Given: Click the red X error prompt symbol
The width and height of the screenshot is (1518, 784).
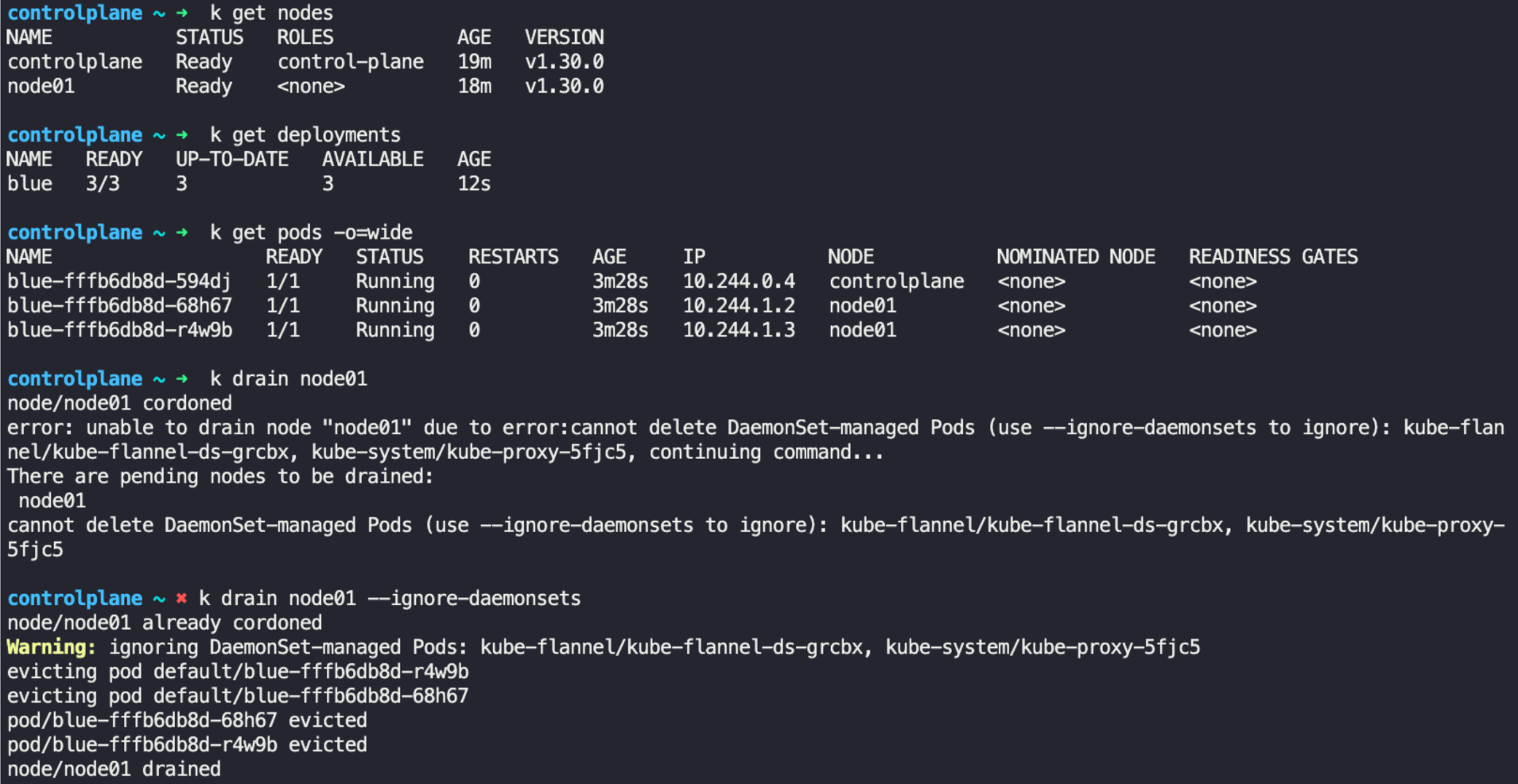Looking at the screenshot, I should (x=181, y=598).
